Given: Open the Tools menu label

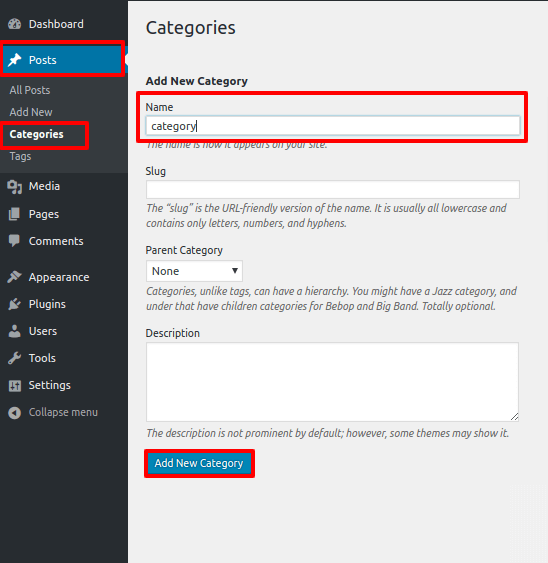Looking at the screenshot, I should click(42, 358).
